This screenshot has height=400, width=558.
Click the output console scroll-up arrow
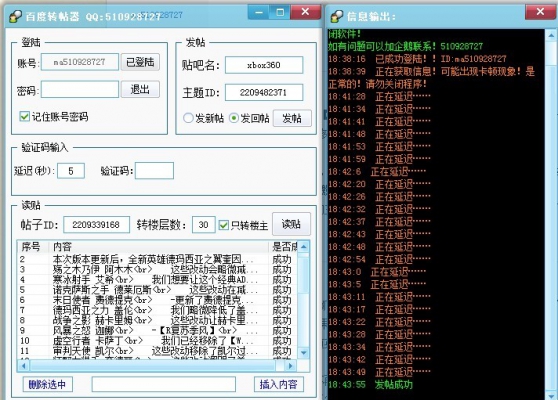point(551,36)
